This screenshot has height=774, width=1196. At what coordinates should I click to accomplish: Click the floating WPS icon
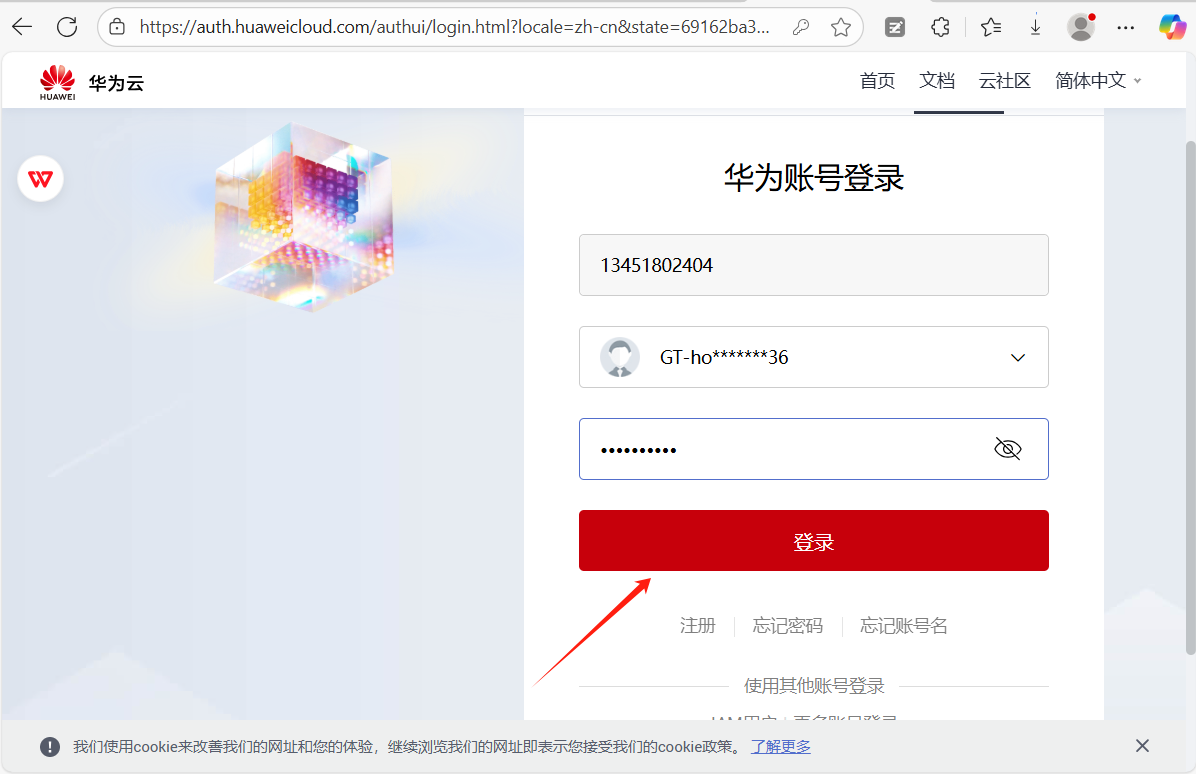40,179
